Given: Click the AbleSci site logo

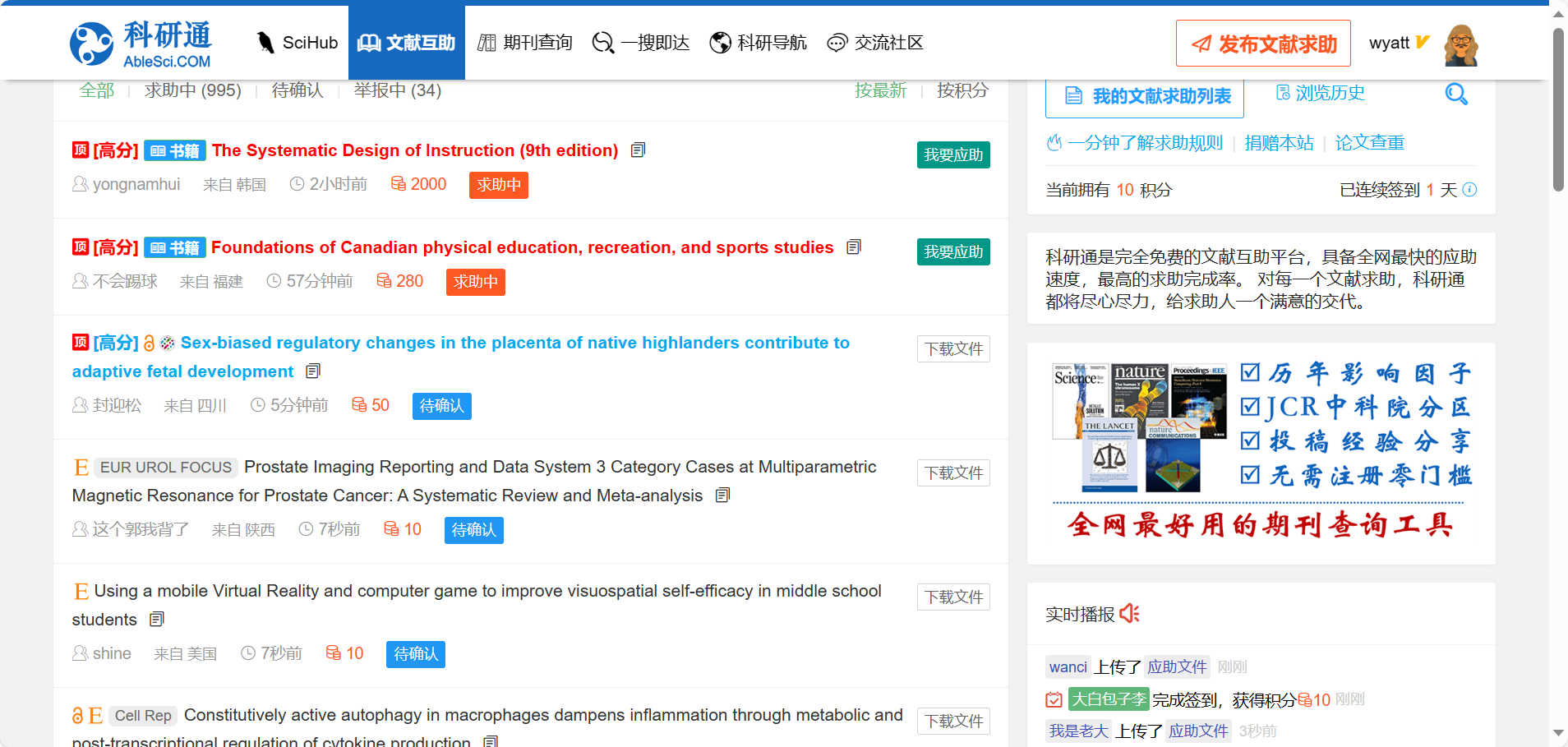Looking at the screenshot, I should 141,44.
